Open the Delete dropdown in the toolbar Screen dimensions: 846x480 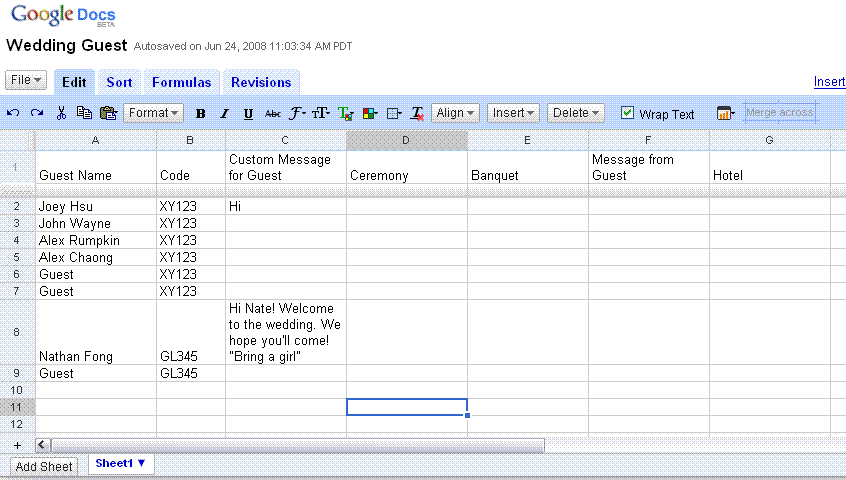tap(576, 113)
